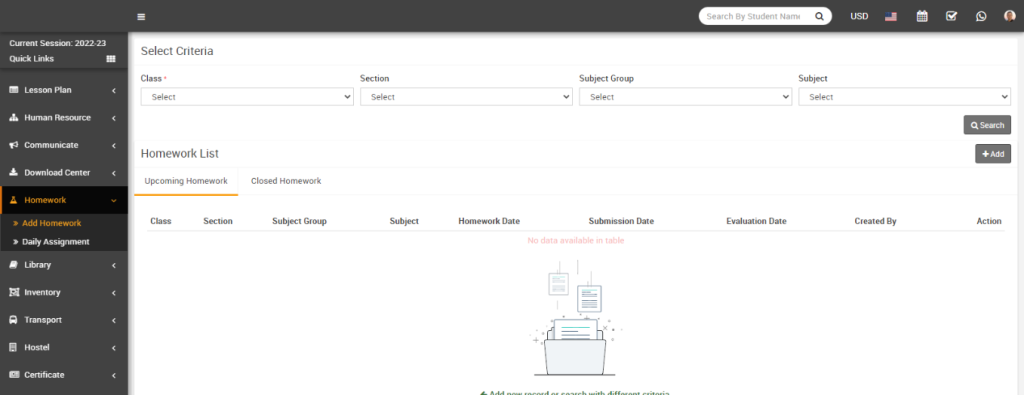1024x395 pixels.
Task: Click 'Current Session: 2022-23' text
Action: (x=57, y=43)
